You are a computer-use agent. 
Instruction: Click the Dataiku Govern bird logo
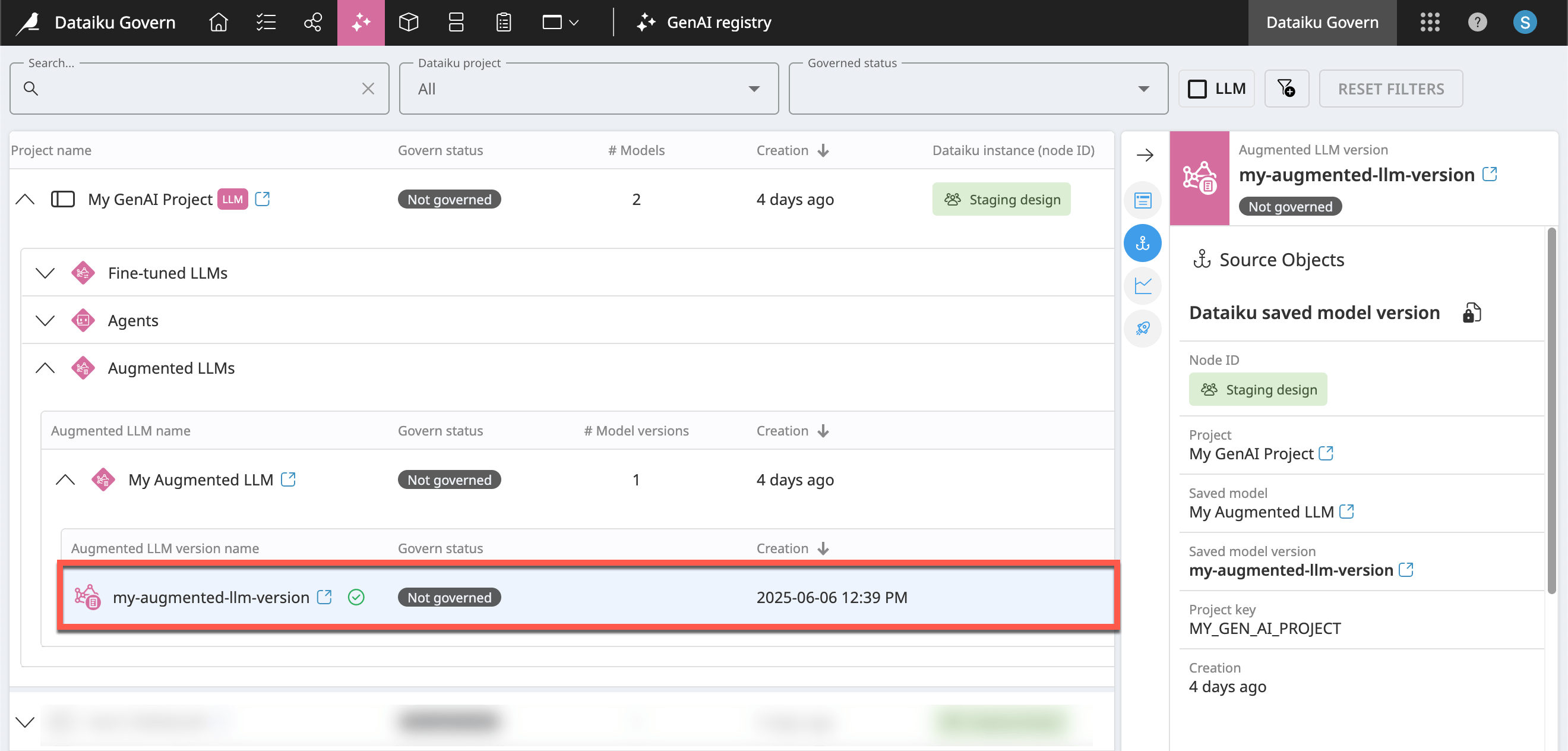pos(28,23)
